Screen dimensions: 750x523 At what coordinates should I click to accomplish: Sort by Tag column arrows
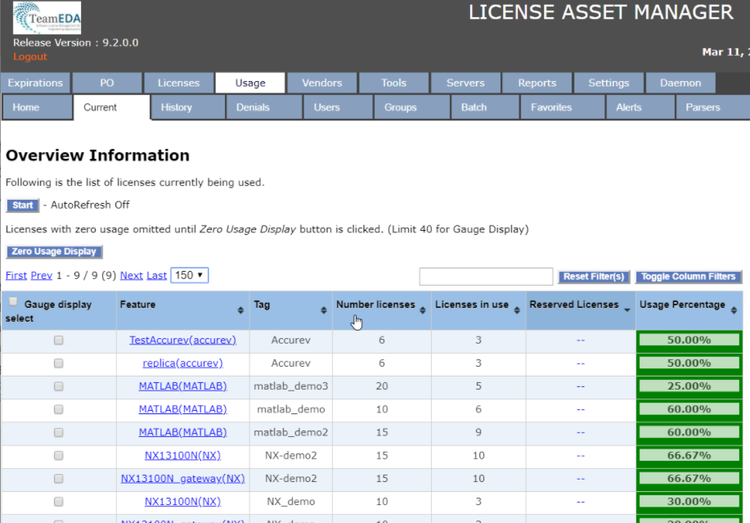[x=323, y=311]
